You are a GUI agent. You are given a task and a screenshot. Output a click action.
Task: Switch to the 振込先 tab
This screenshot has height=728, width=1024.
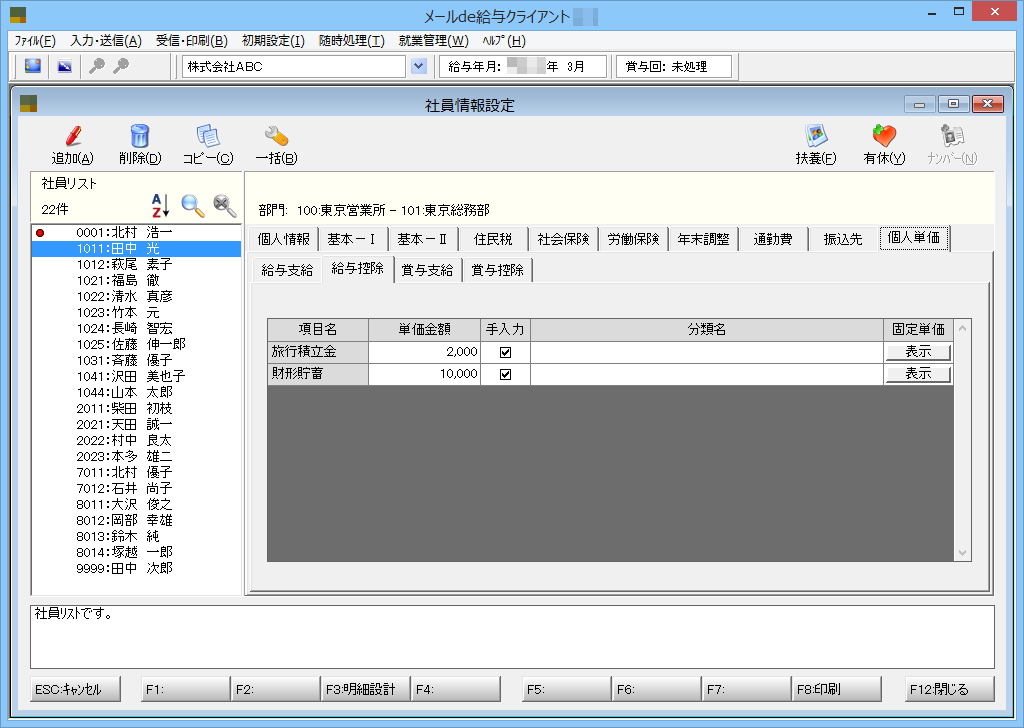842,239
